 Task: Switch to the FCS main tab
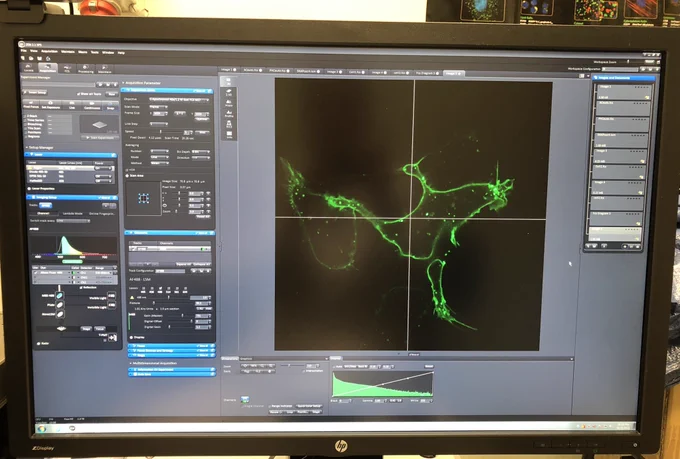[67, 68]
